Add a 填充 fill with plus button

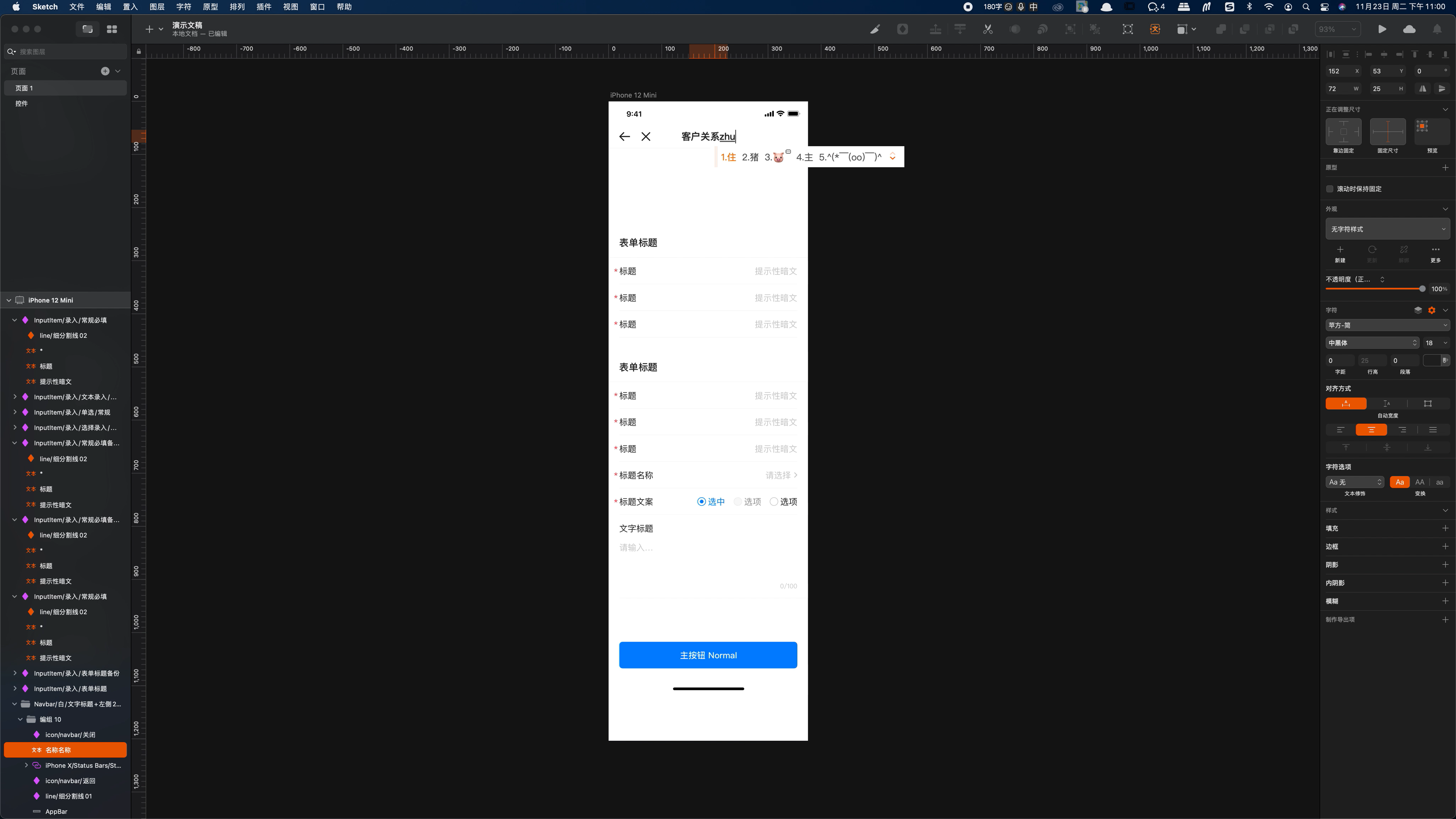click(x=1445, y=529)
